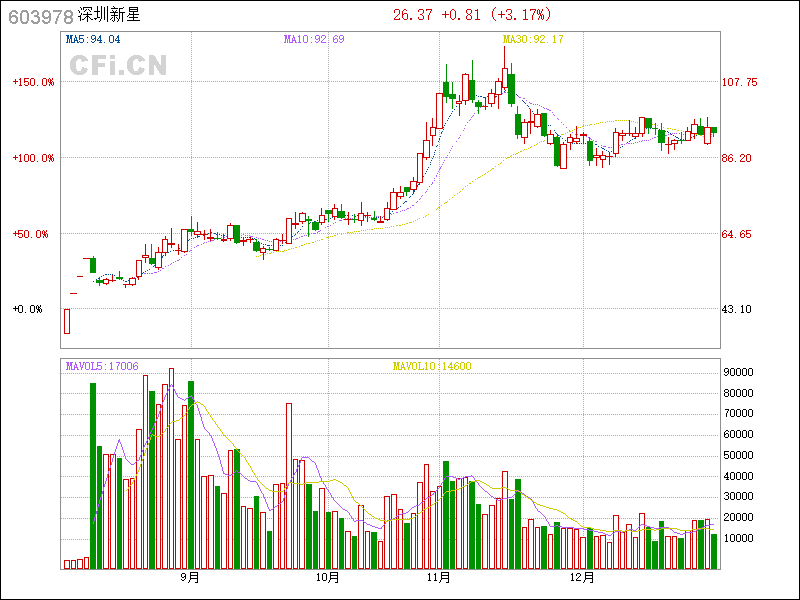The image size is (800, 600).
Task: Click the MA5:94.04 indicator label
Action: click(93, 40)
